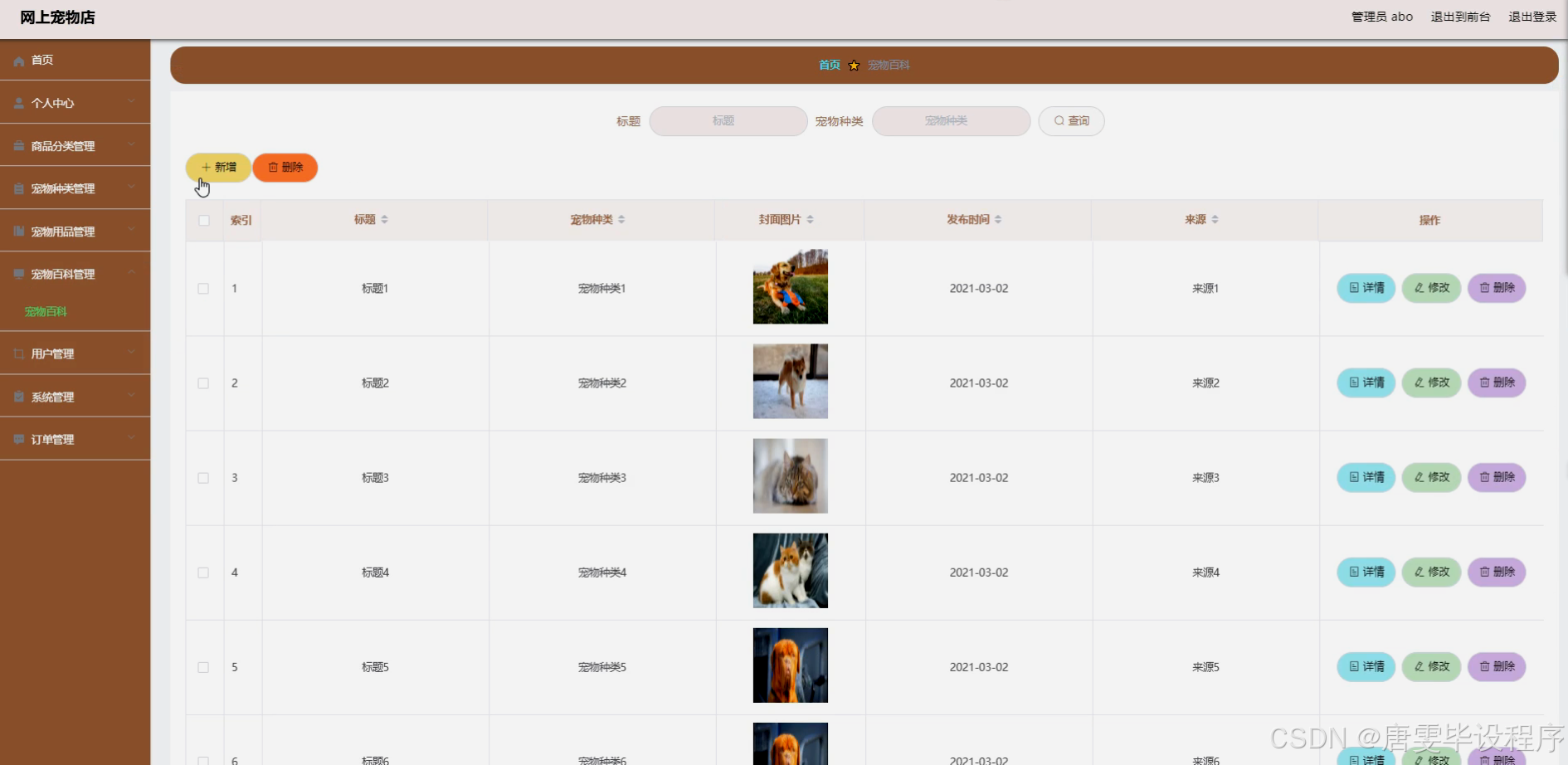Click the icon beside 宠物用品管理

[x=19, y=231]
